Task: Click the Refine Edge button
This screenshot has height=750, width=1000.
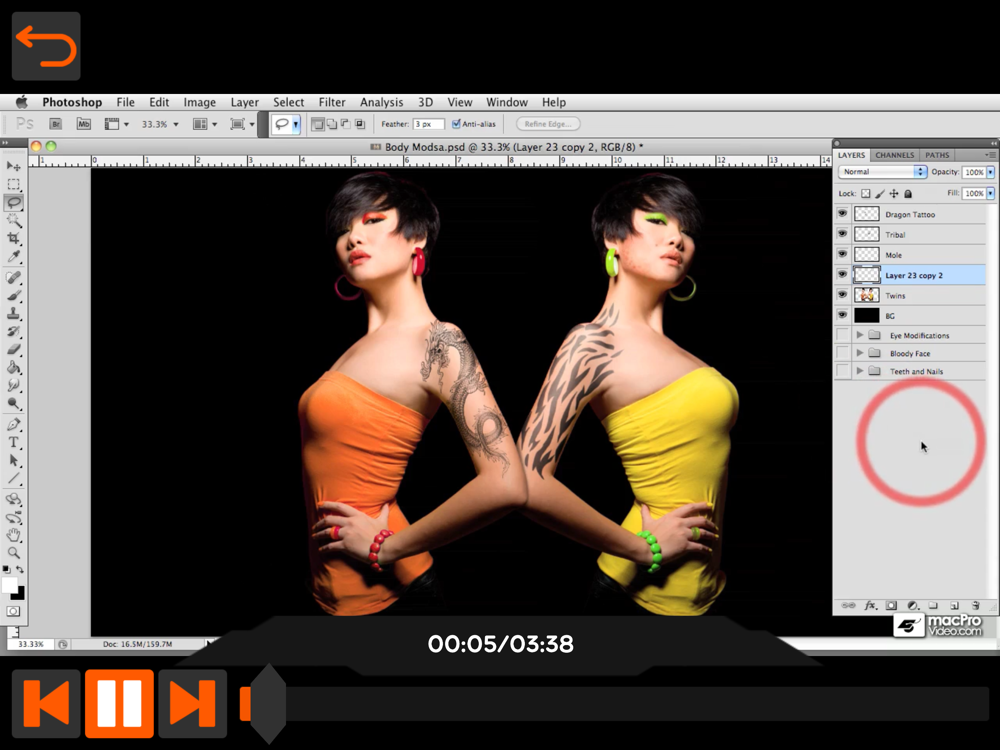Action: pos(548,124)
